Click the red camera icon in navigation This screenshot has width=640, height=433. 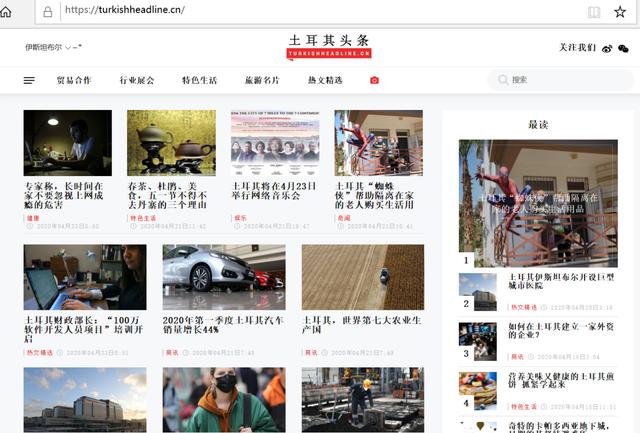(375, 80)
